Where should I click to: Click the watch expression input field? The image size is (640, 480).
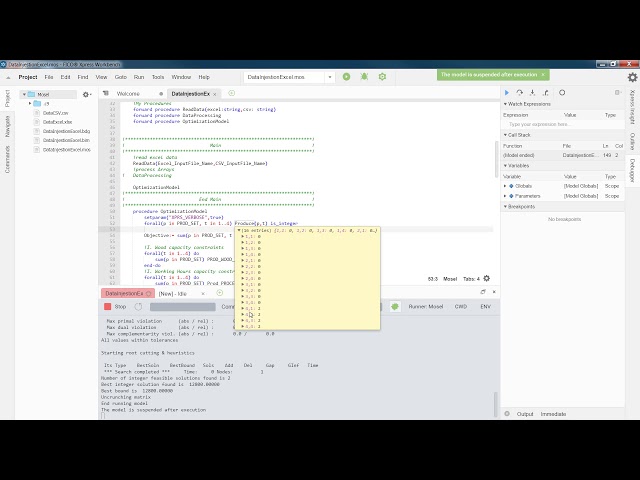pos(562,124)
